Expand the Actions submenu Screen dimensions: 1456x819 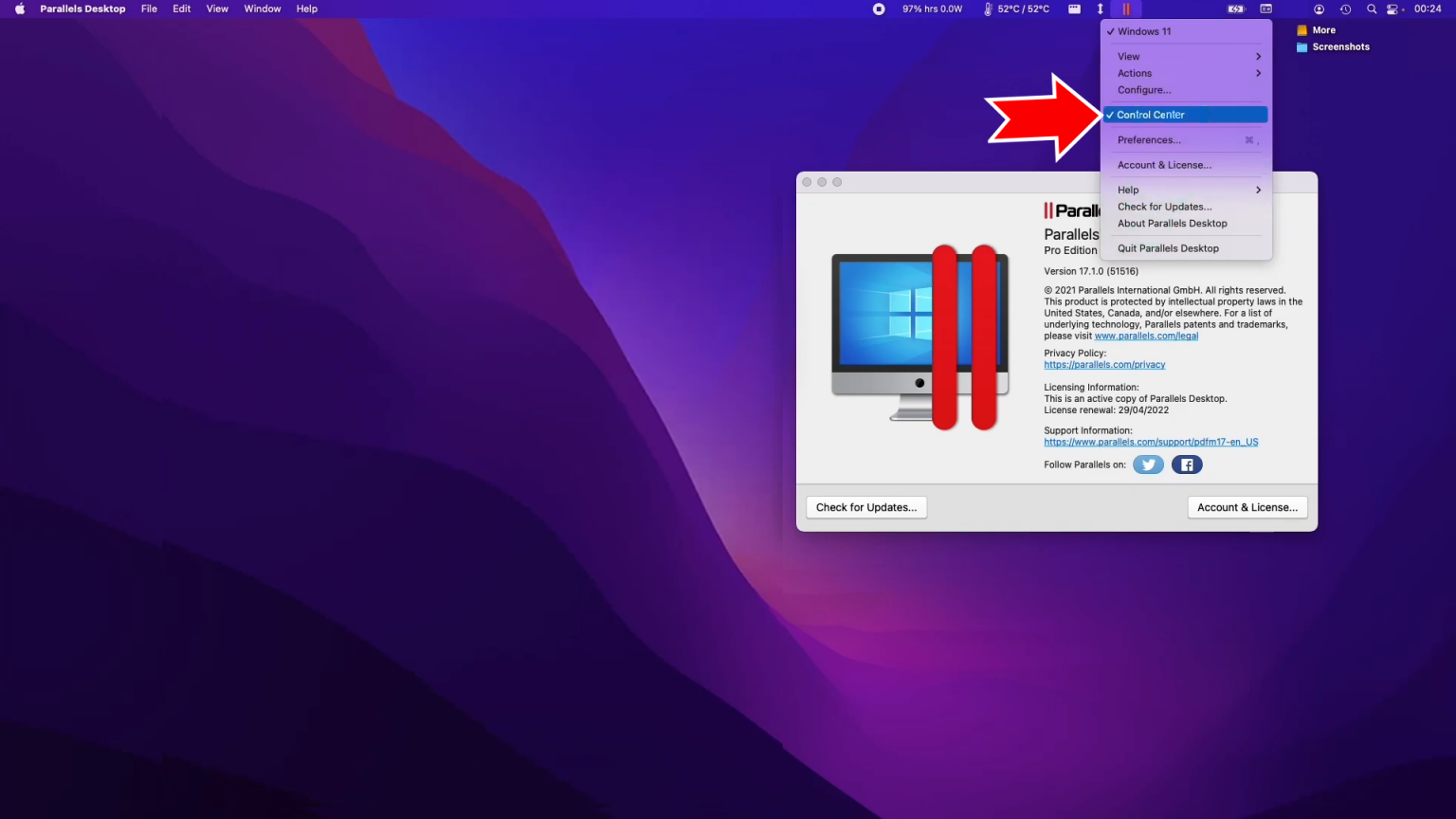click(1186, 73)
